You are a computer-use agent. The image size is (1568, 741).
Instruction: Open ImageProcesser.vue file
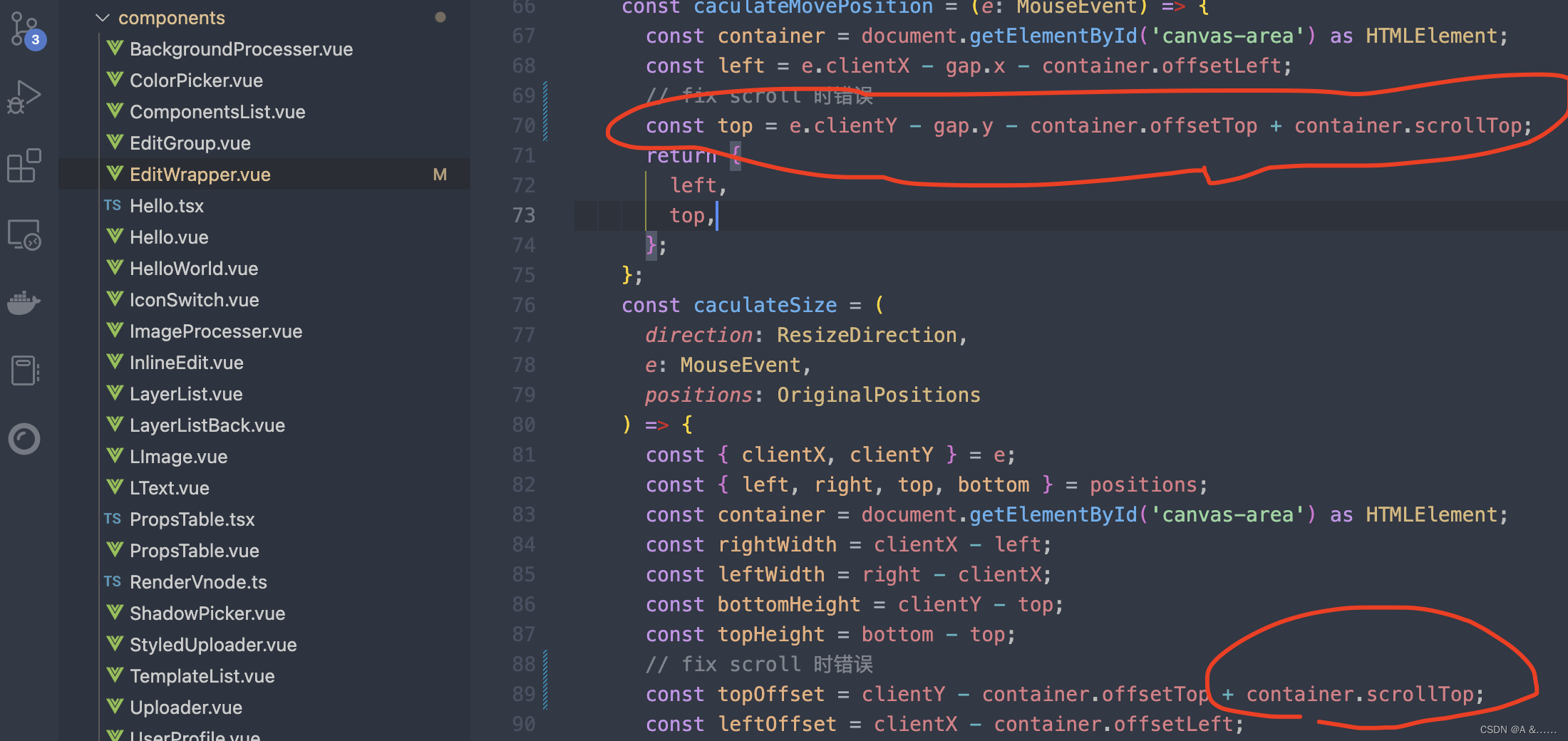tap(216, 331)
